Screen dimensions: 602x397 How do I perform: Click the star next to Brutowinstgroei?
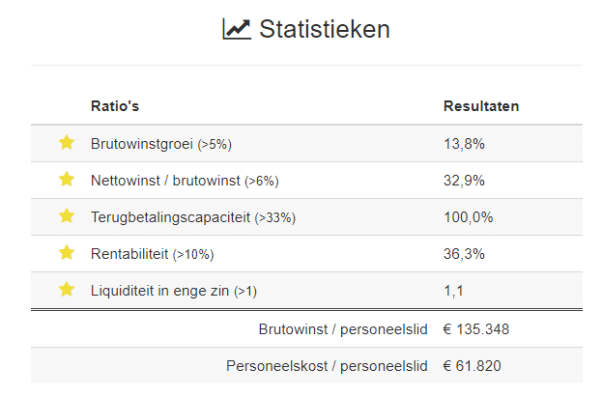(x=66, y=142)
